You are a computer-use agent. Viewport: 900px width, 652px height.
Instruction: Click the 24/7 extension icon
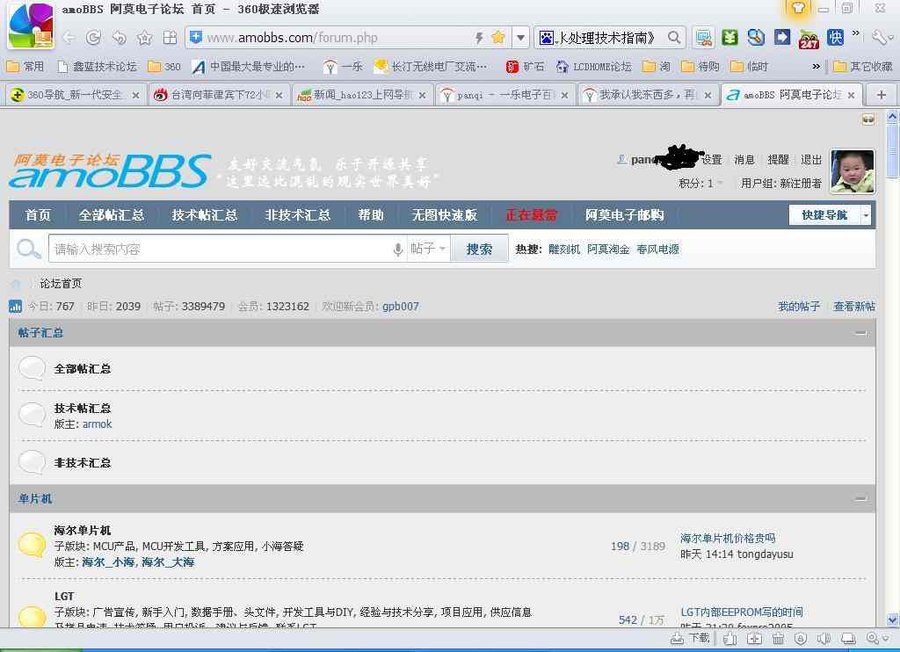point(808,38)
